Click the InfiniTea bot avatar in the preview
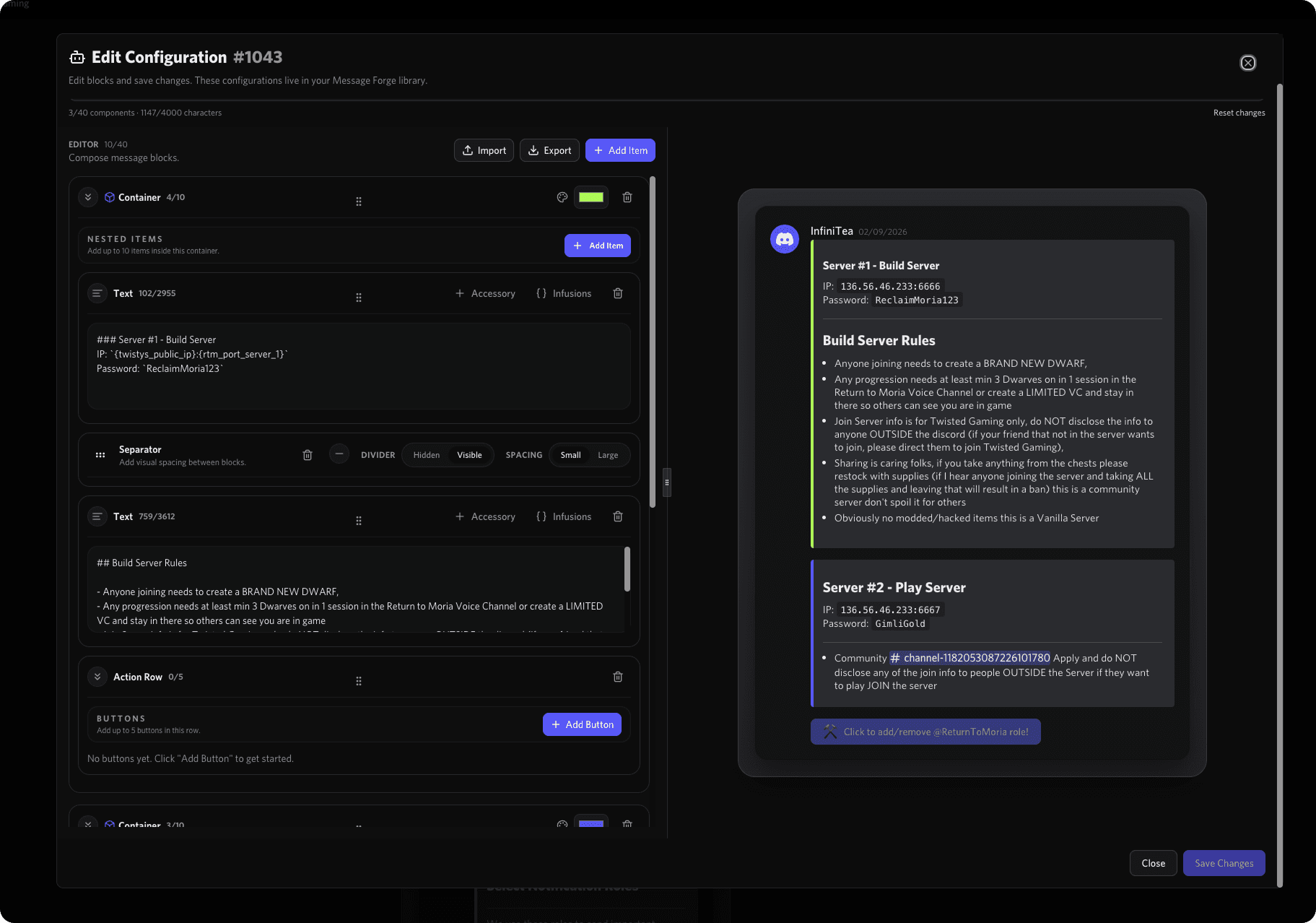The image size is (1316, 923). coord(784,239)
